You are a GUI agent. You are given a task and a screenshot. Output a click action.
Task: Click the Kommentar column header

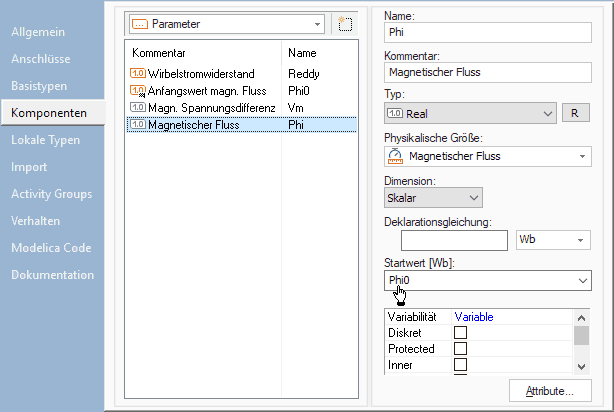(x=159, y=53)
